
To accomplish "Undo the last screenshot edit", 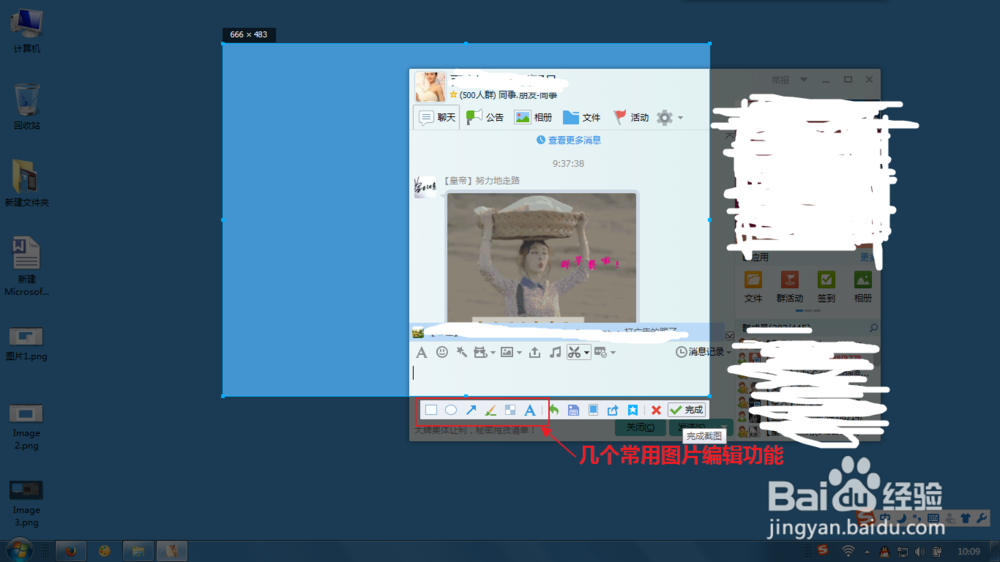I will point(554,410).
